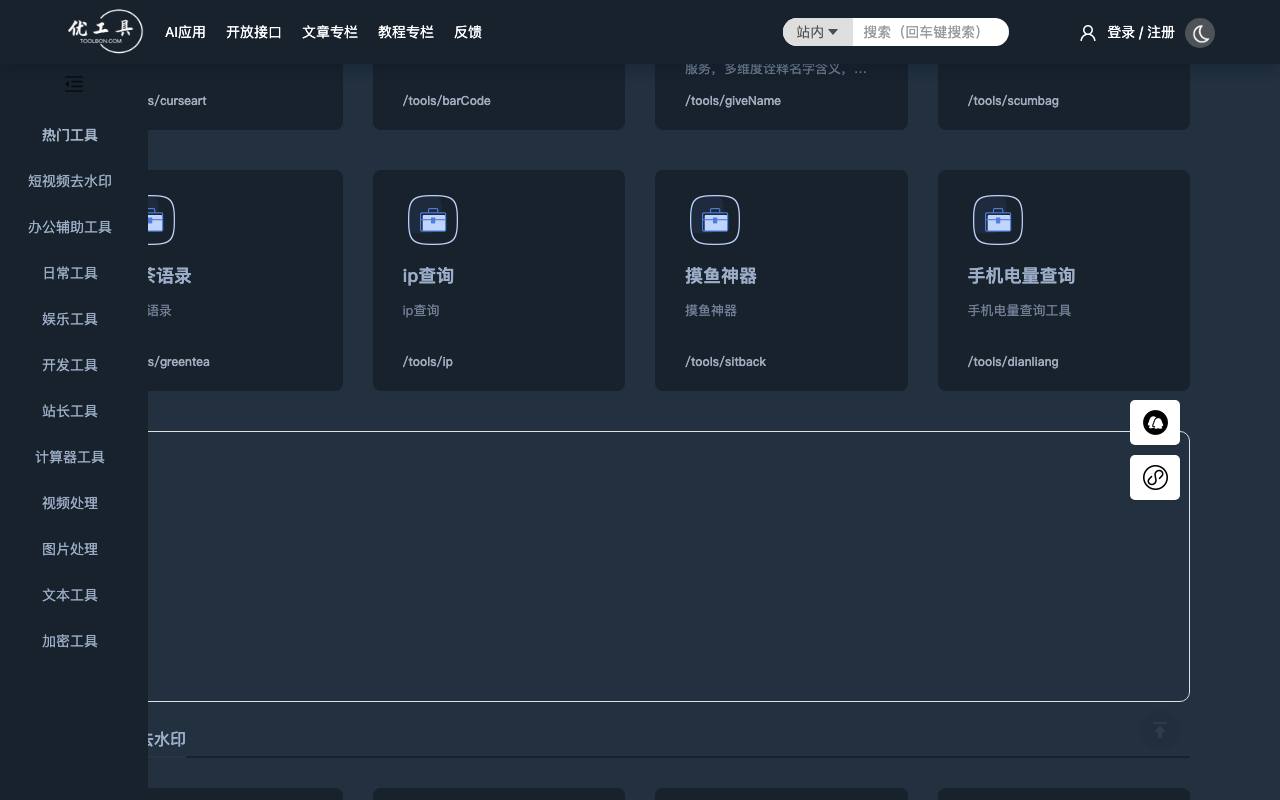Open the 反馈 menu item

click(468, 32)
